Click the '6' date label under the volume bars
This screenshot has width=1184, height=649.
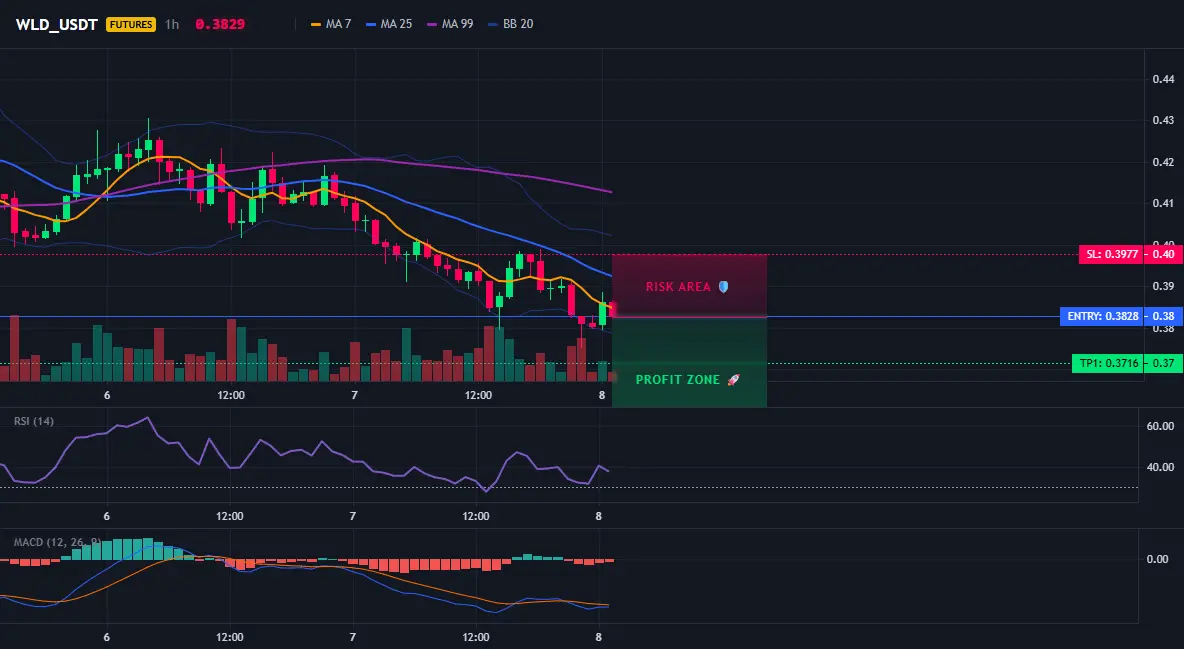(x=107, y=395)
